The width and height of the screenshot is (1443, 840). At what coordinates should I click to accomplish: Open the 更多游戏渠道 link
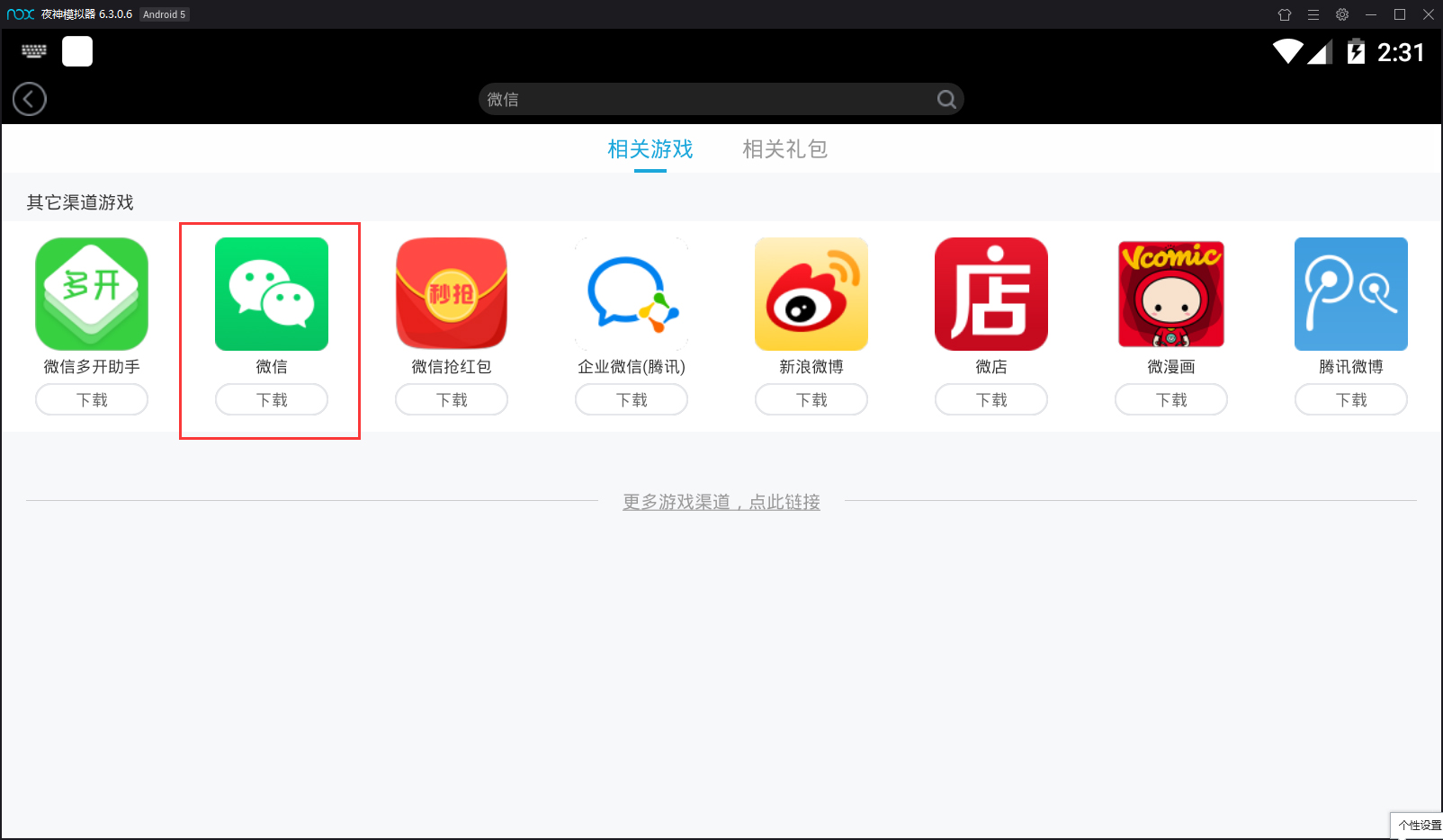[720, 502]
